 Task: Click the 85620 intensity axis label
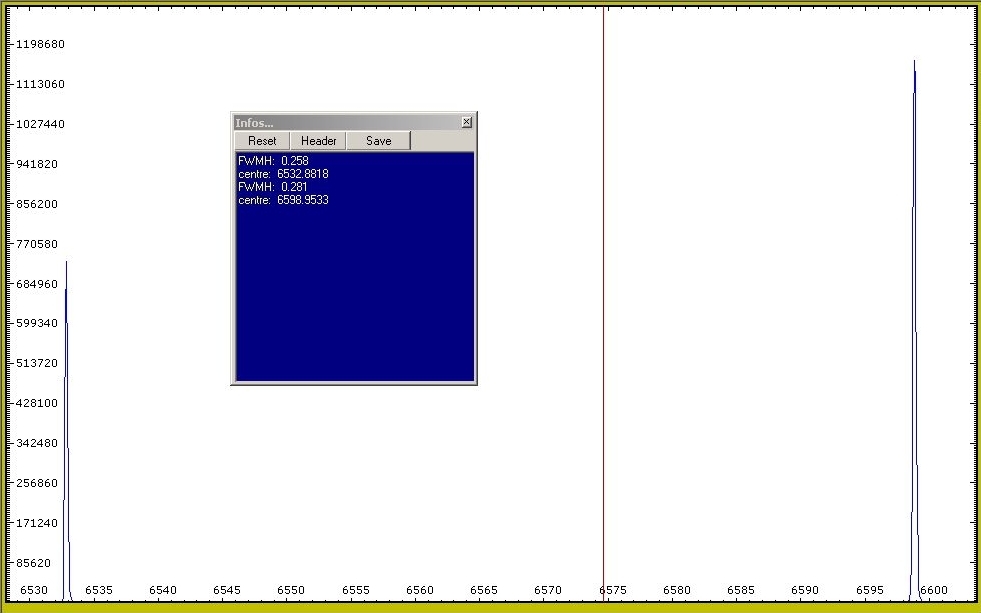[x=40, y=563]
